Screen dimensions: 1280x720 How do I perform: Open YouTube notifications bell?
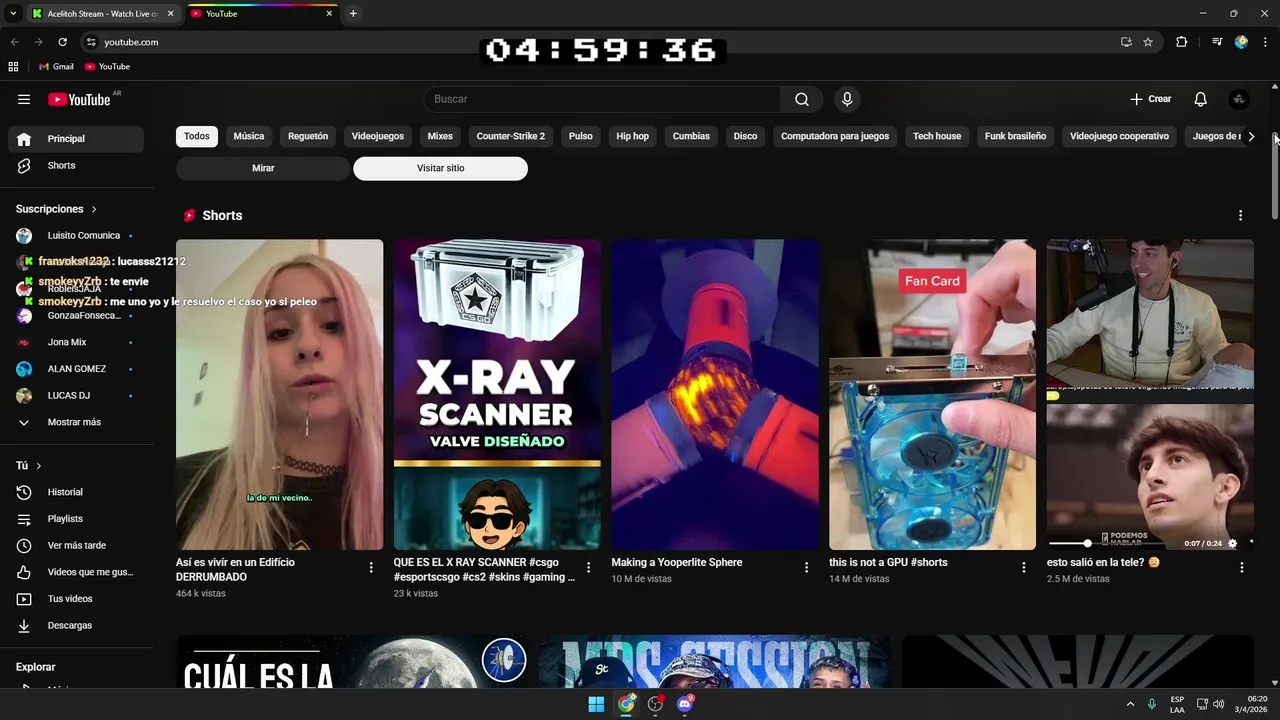pyautogui.click(x=1201, y=99)
